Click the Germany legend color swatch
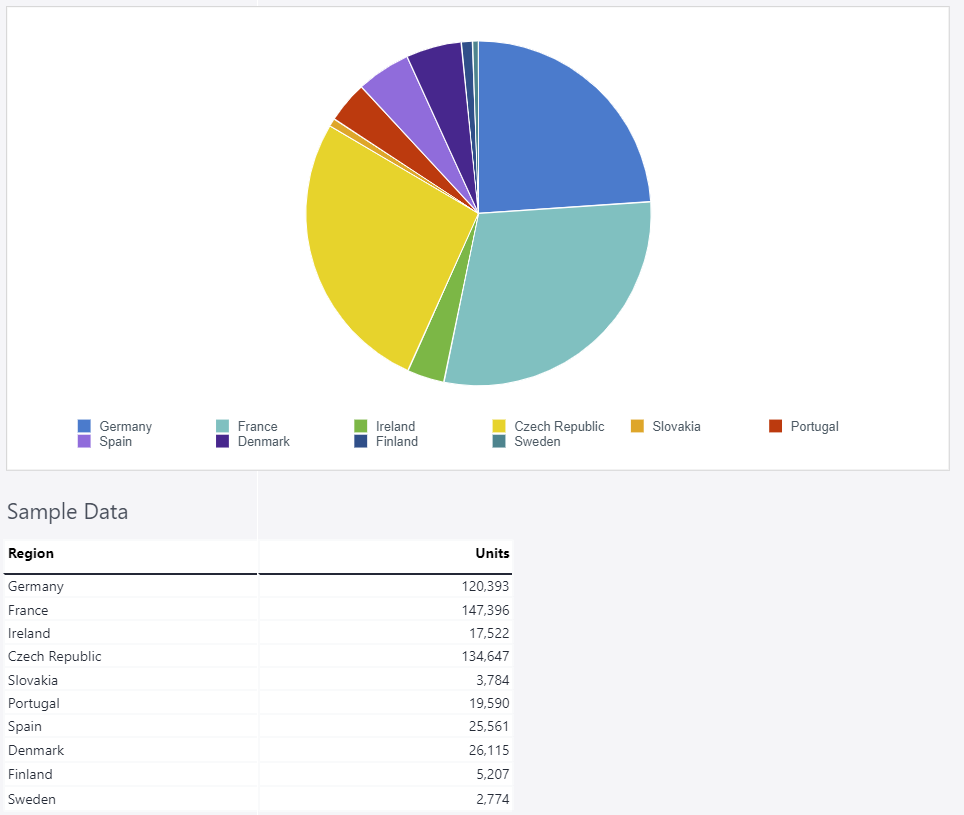Viewport: 964px width, 815px height. [x=84, y=426]
